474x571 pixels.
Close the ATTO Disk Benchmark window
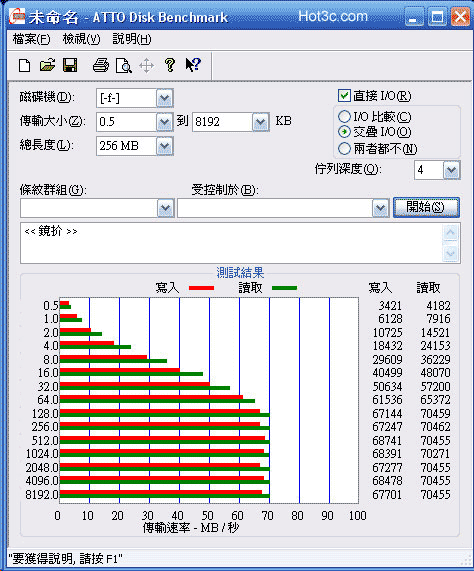[x=460, y=17]
